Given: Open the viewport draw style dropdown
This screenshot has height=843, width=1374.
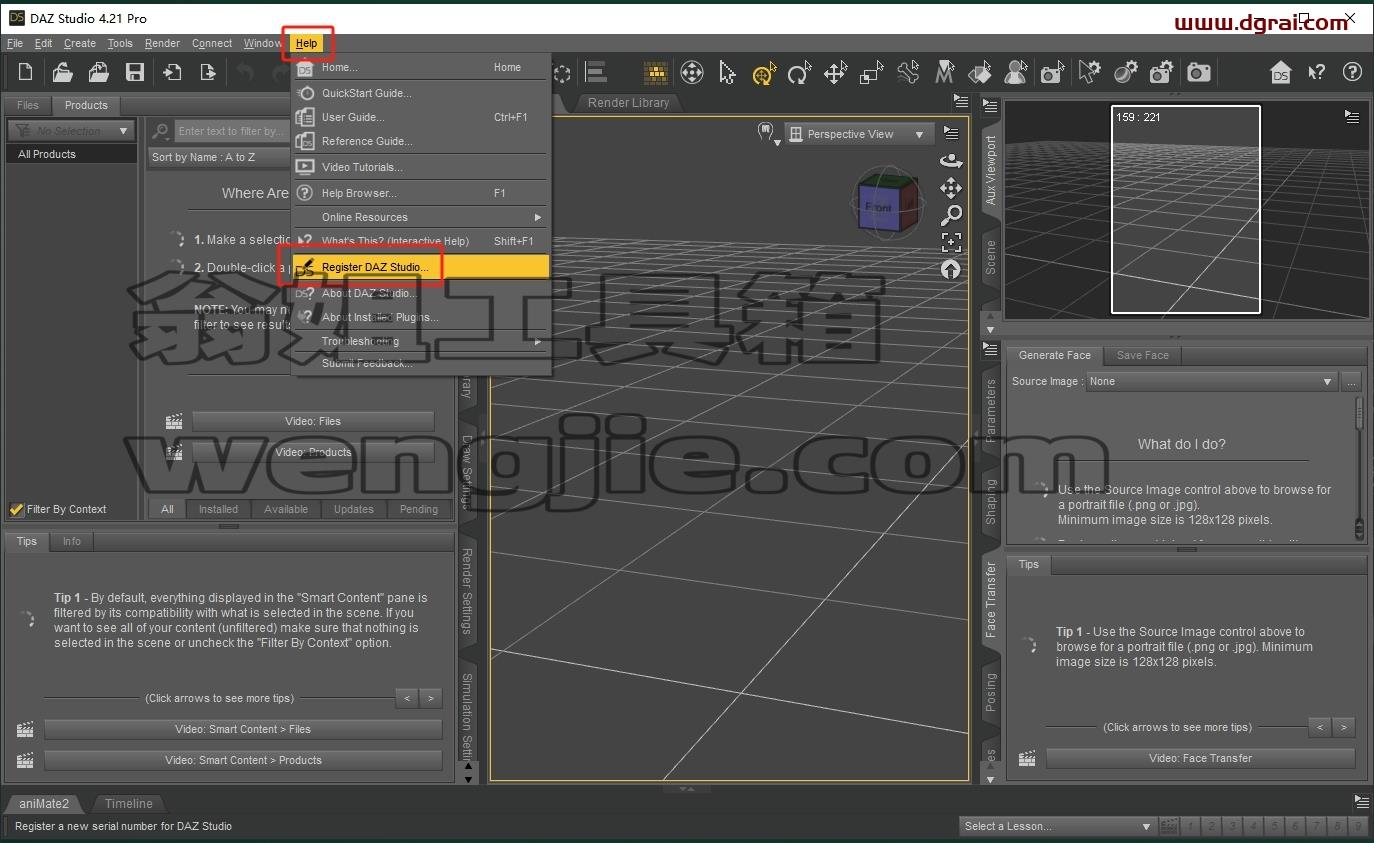Looking at the screenshot, I should pyautogui.click(x=768, y=134).
